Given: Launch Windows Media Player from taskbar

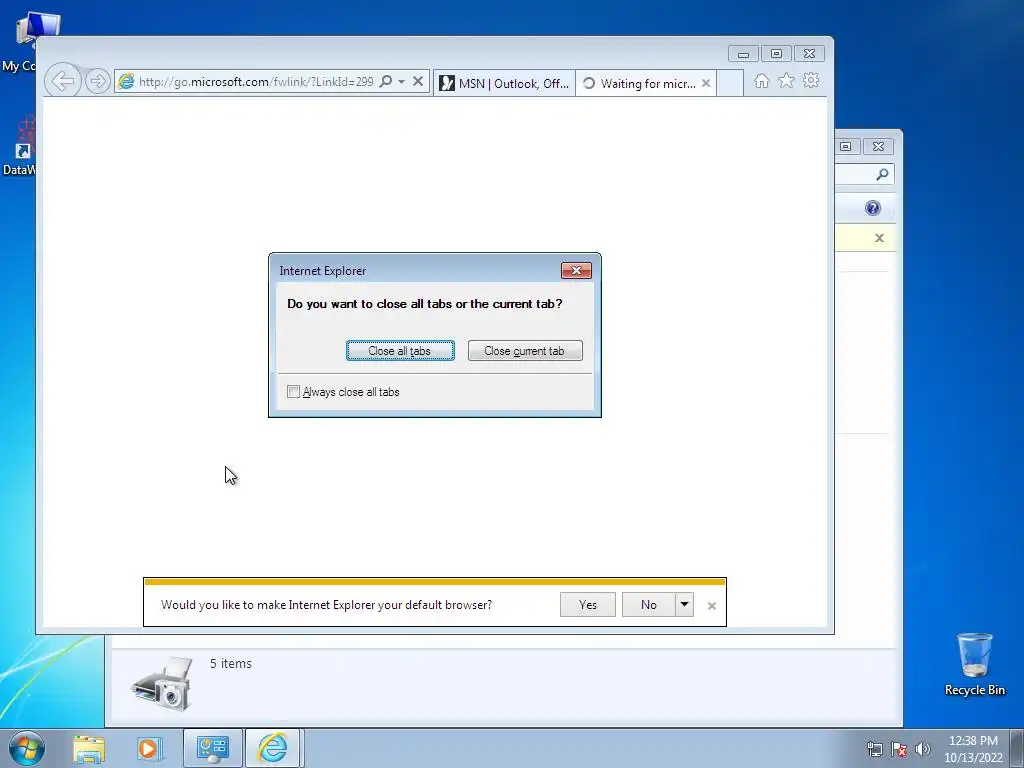Looking at the screenshot, I should (149, 749).
